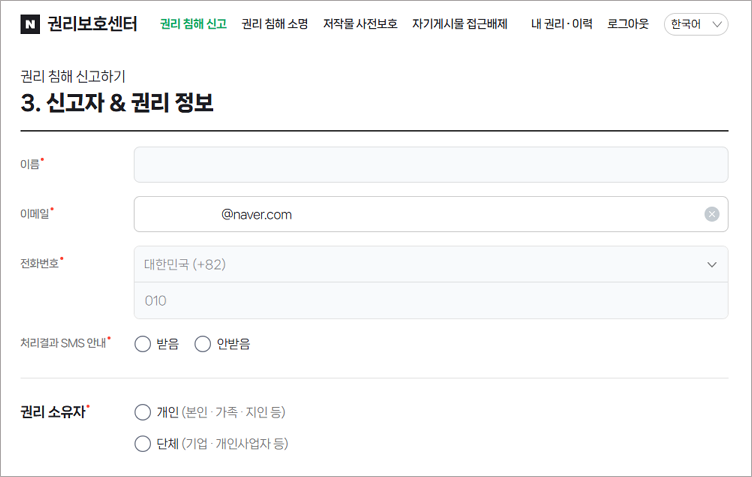Click the 010 phone number field
The height and width of the screenshot is (477, 752).
pyautogui.click(x=430, y=300)
